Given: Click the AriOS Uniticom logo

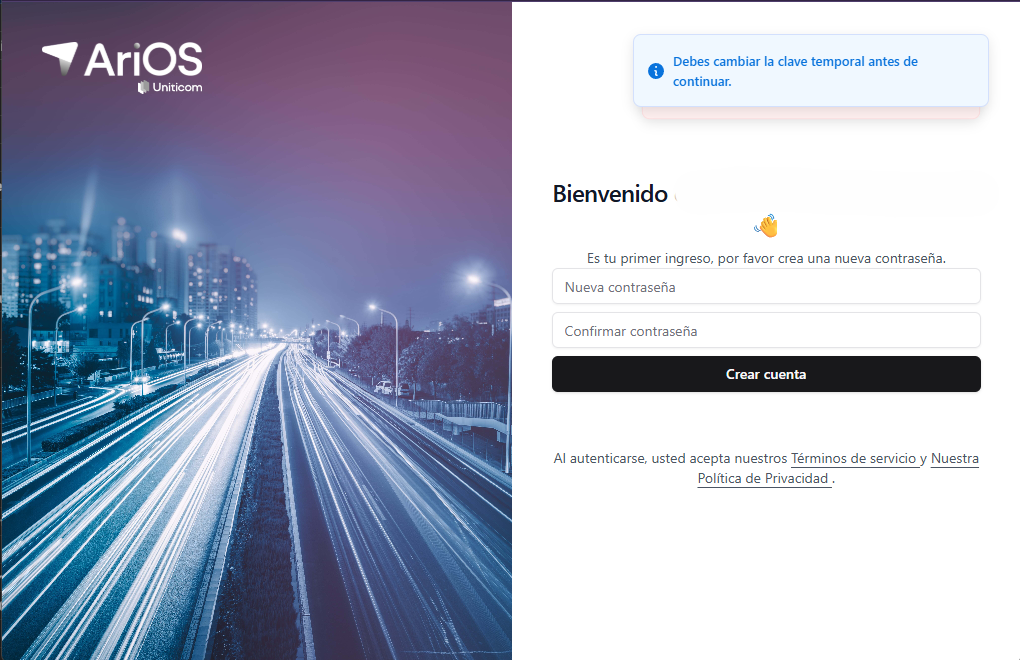Looking at the screenshot, I should [x=122, y=67].
